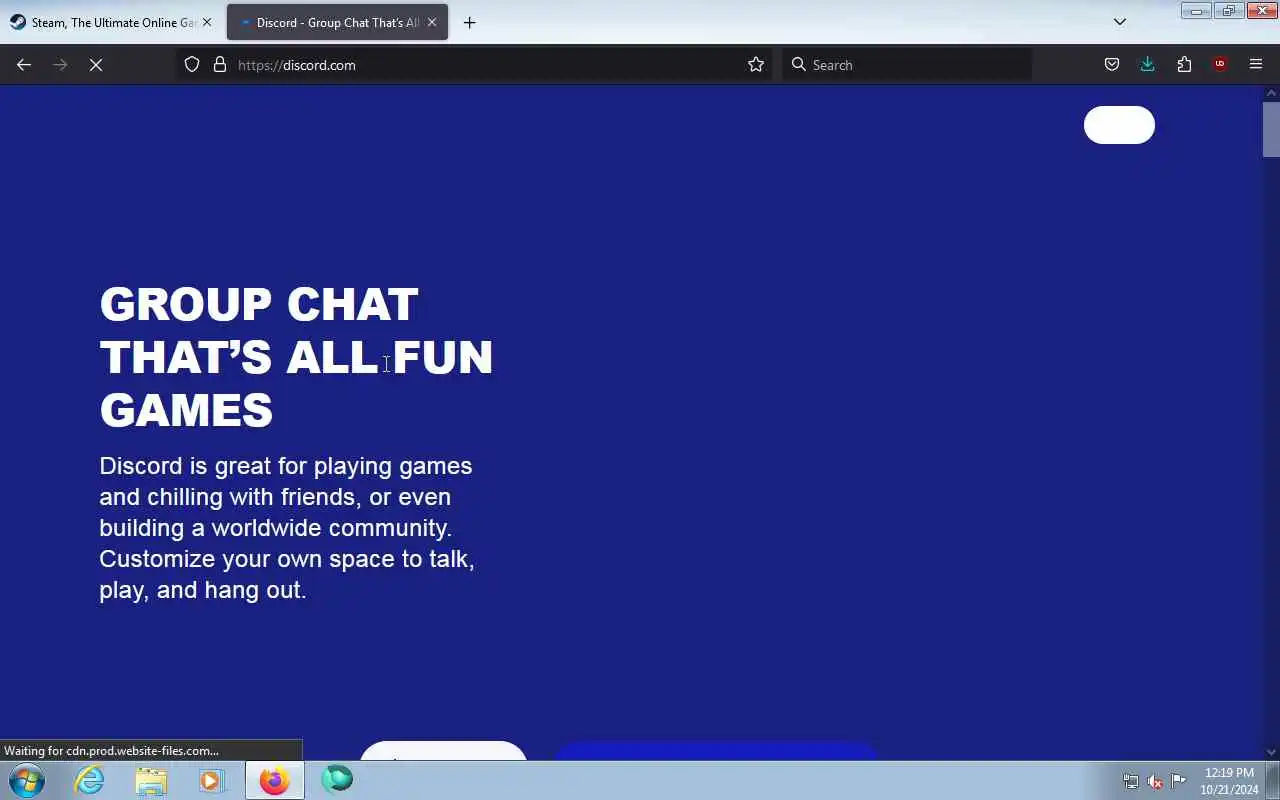
Task: Click the scrollbar down arrow
Action: point(1271,752)
